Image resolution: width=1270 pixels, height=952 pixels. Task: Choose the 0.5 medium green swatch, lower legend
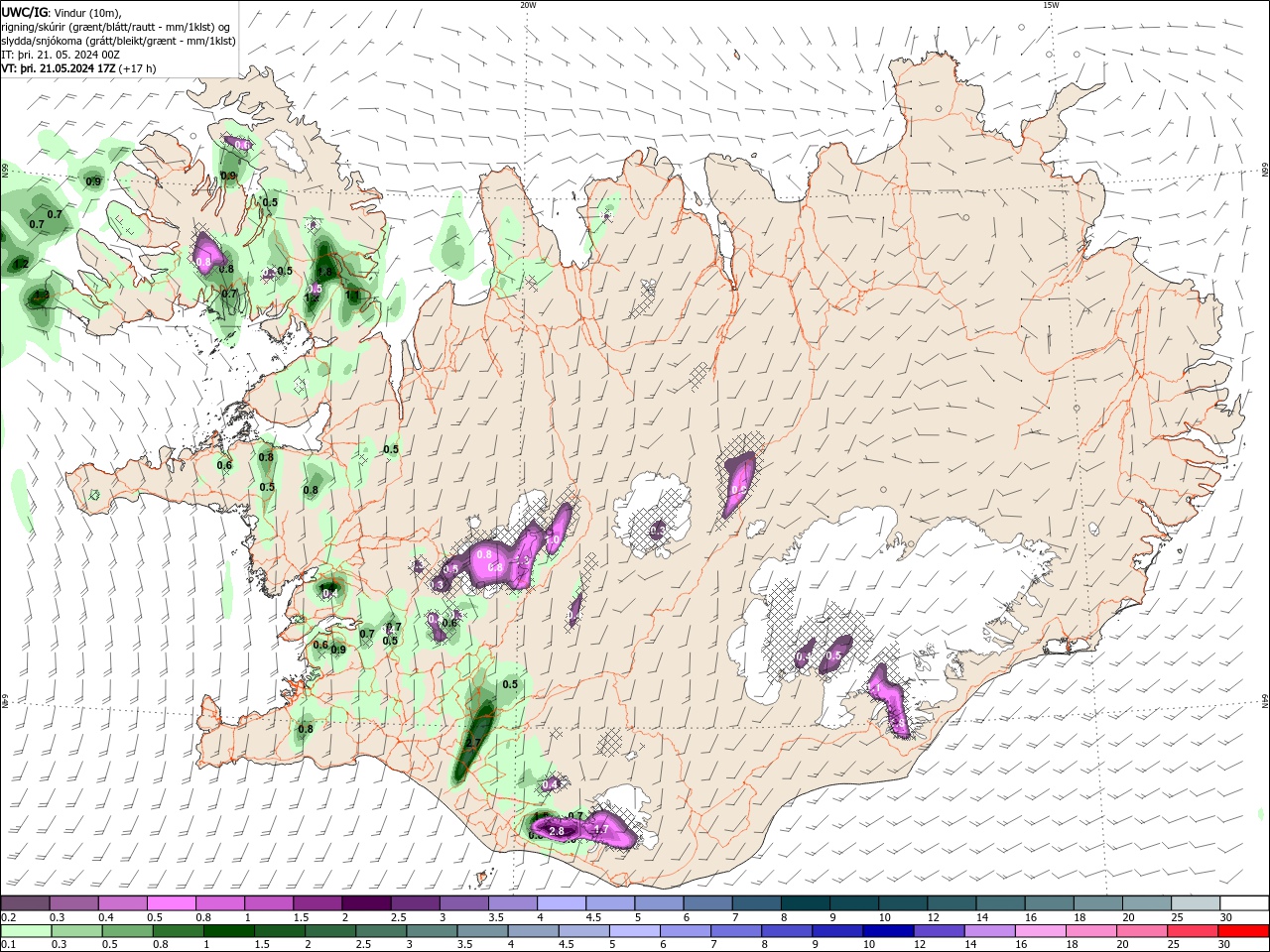[x=128, y=930]
